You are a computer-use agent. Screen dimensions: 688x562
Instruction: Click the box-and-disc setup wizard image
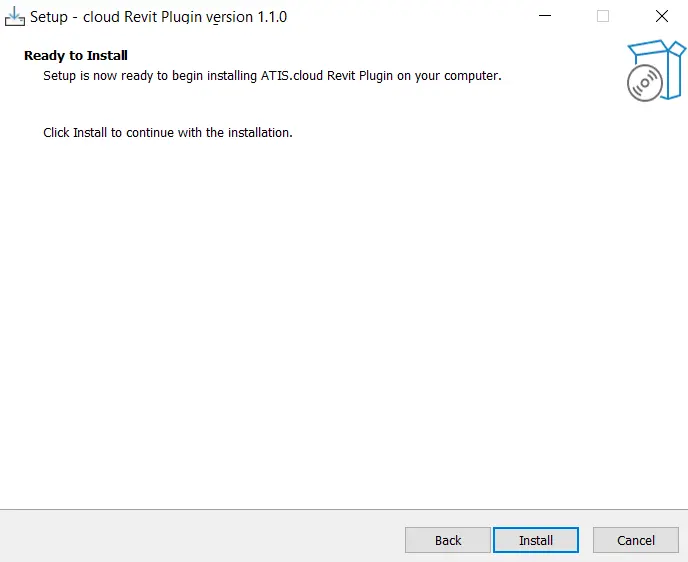(656, 70)
